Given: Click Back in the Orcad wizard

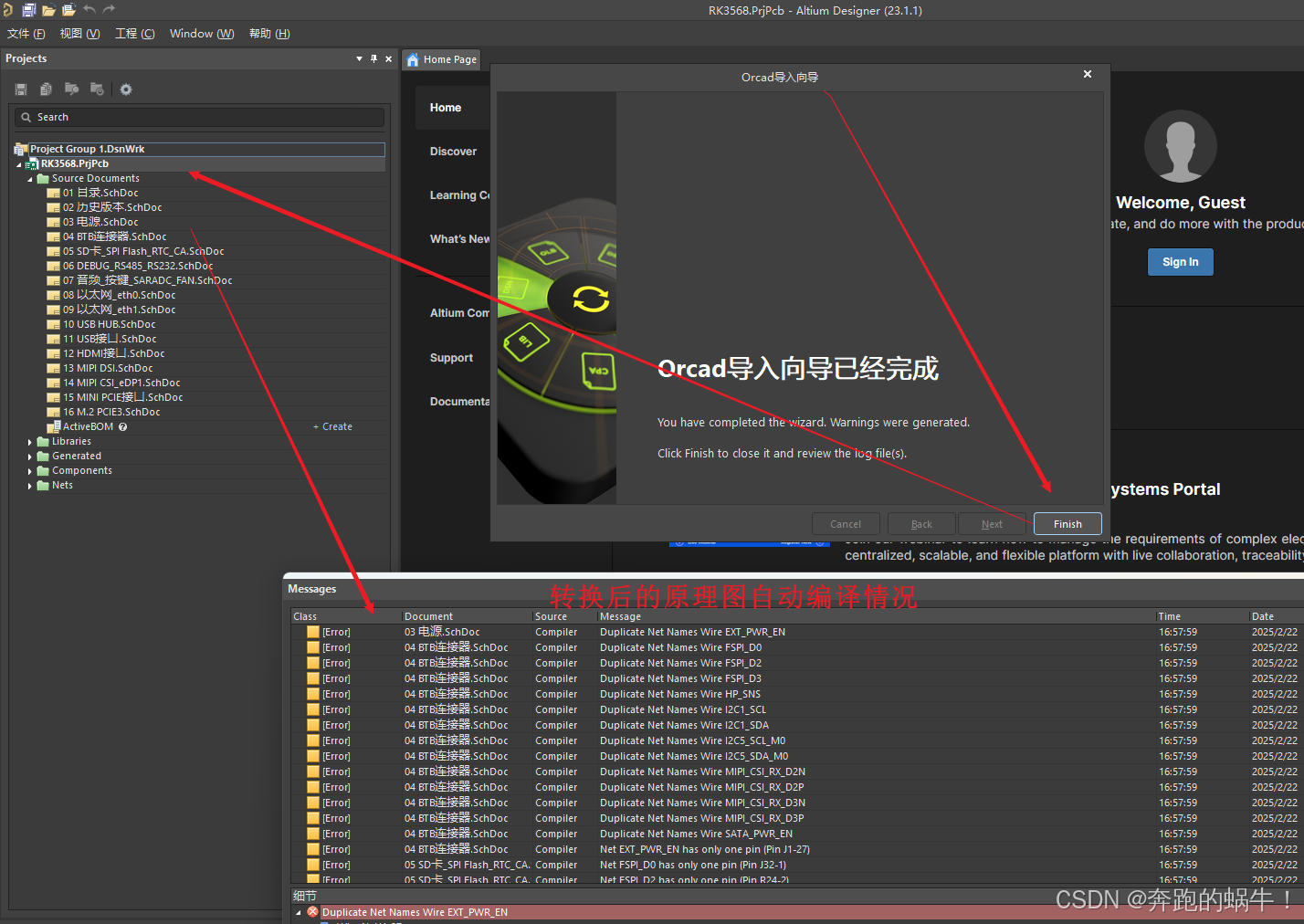Looking at the screenshot, I should (921, 524).
